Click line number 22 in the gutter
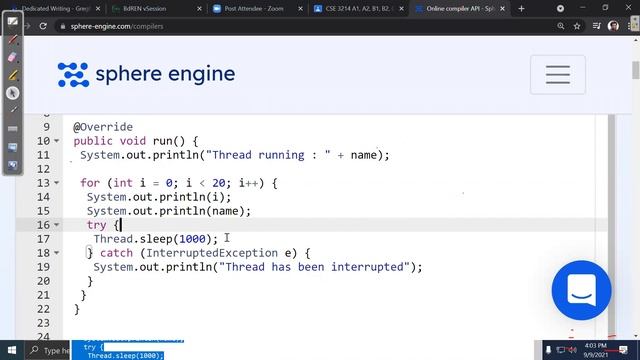 (x=43, y=309)
